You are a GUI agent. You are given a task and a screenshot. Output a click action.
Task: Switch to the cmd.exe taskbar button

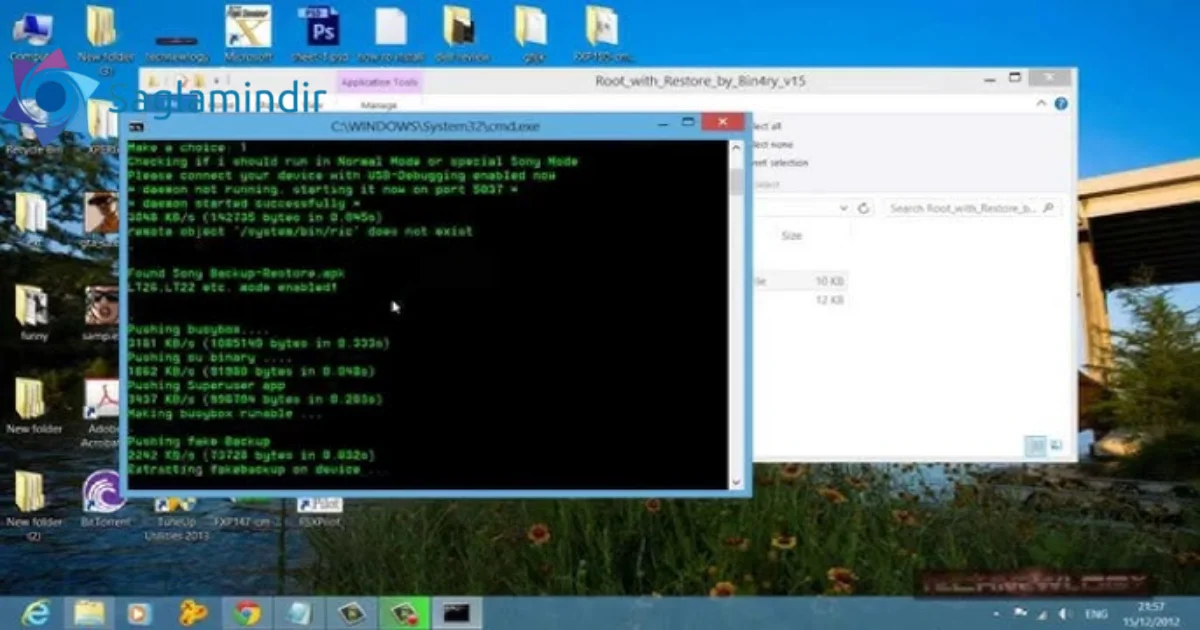[x=457, y=613]
